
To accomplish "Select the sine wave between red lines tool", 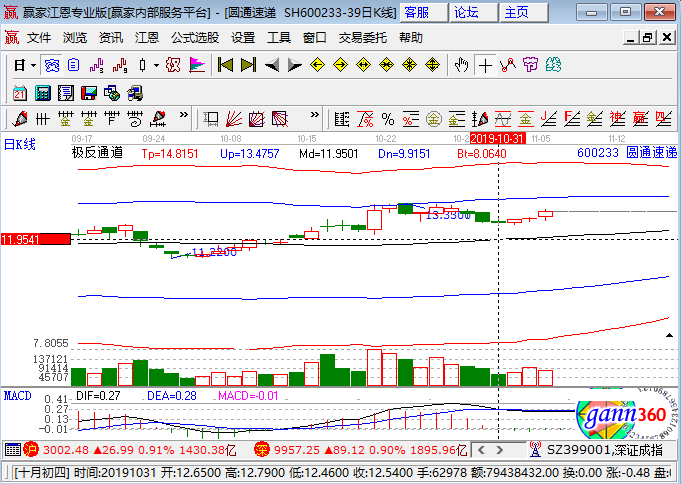I will point(502,119).
